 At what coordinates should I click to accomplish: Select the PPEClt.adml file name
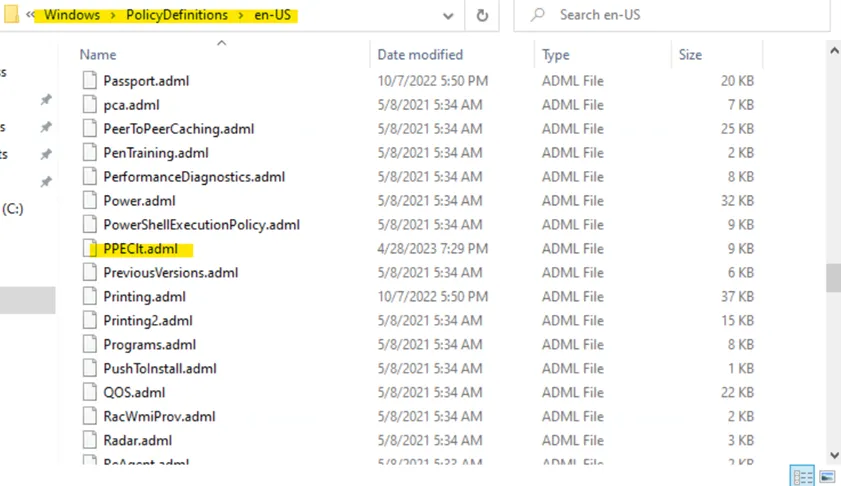(x=141, y=249)
